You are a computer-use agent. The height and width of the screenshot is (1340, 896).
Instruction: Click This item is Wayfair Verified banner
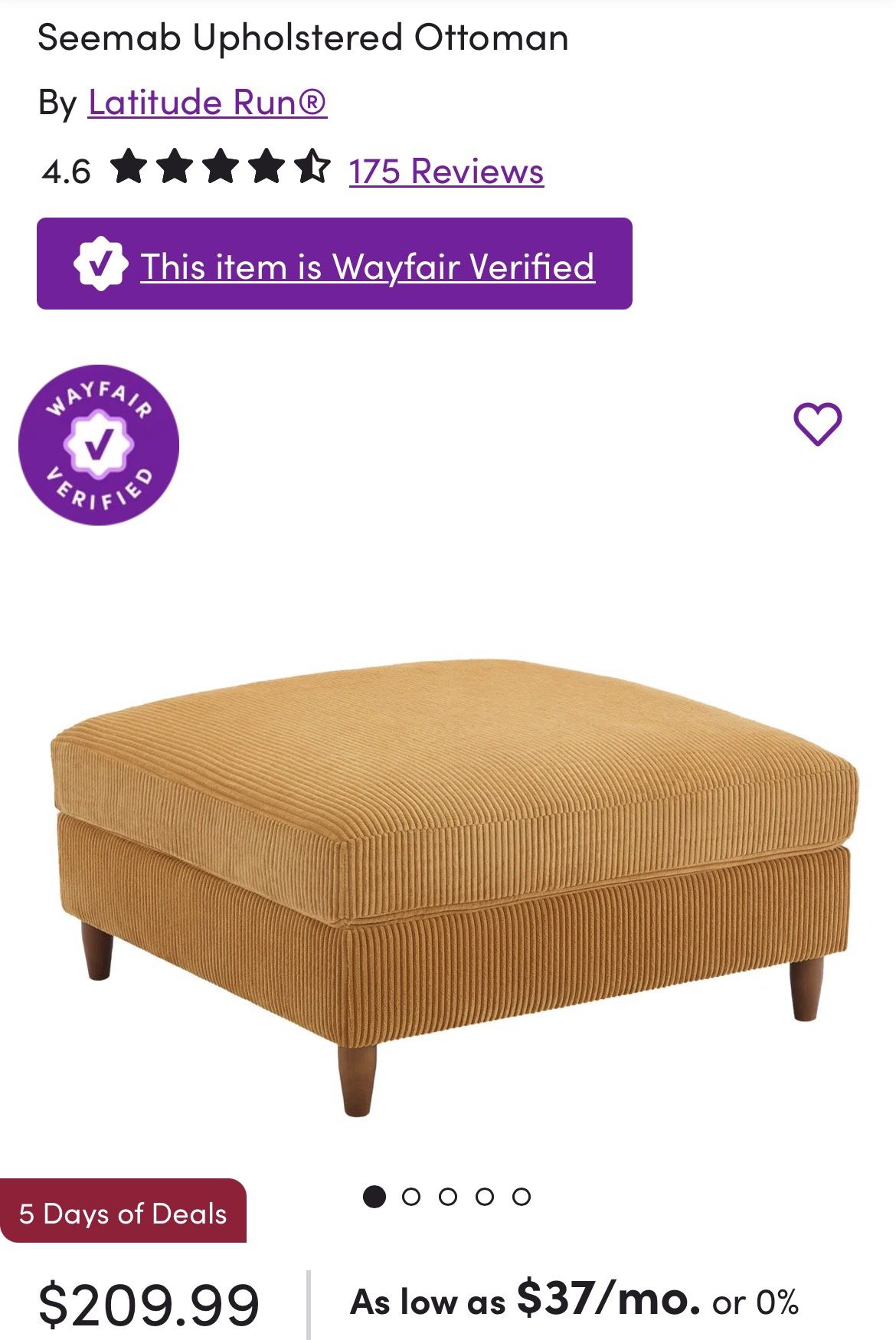click(x=335, y=264)
